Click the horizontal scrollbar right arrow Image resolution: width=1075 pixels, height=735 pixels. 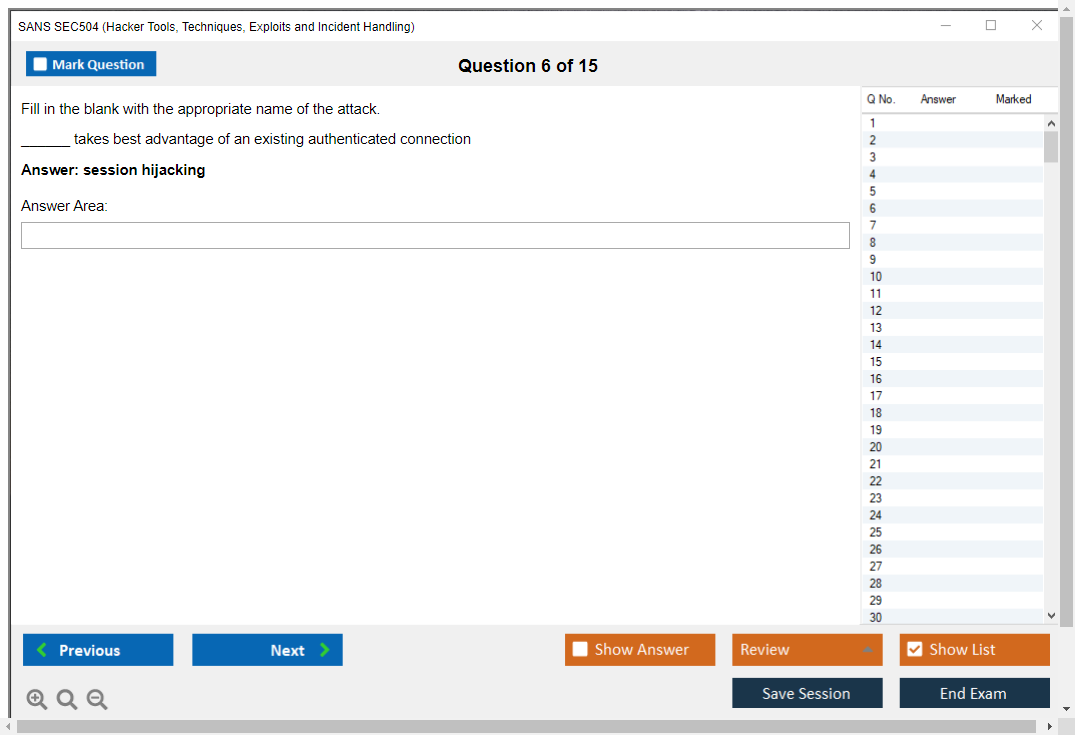[1049, 727]
